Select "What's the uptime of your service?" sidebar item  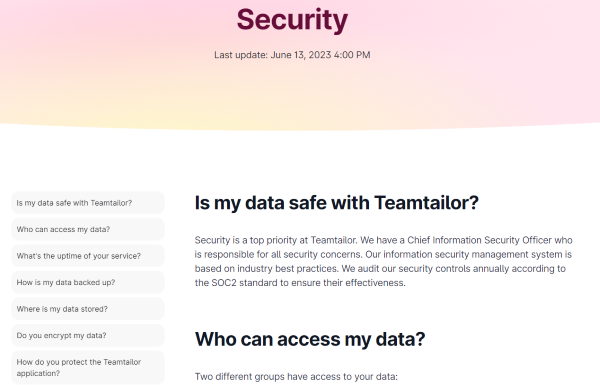[x=88, y=256]
